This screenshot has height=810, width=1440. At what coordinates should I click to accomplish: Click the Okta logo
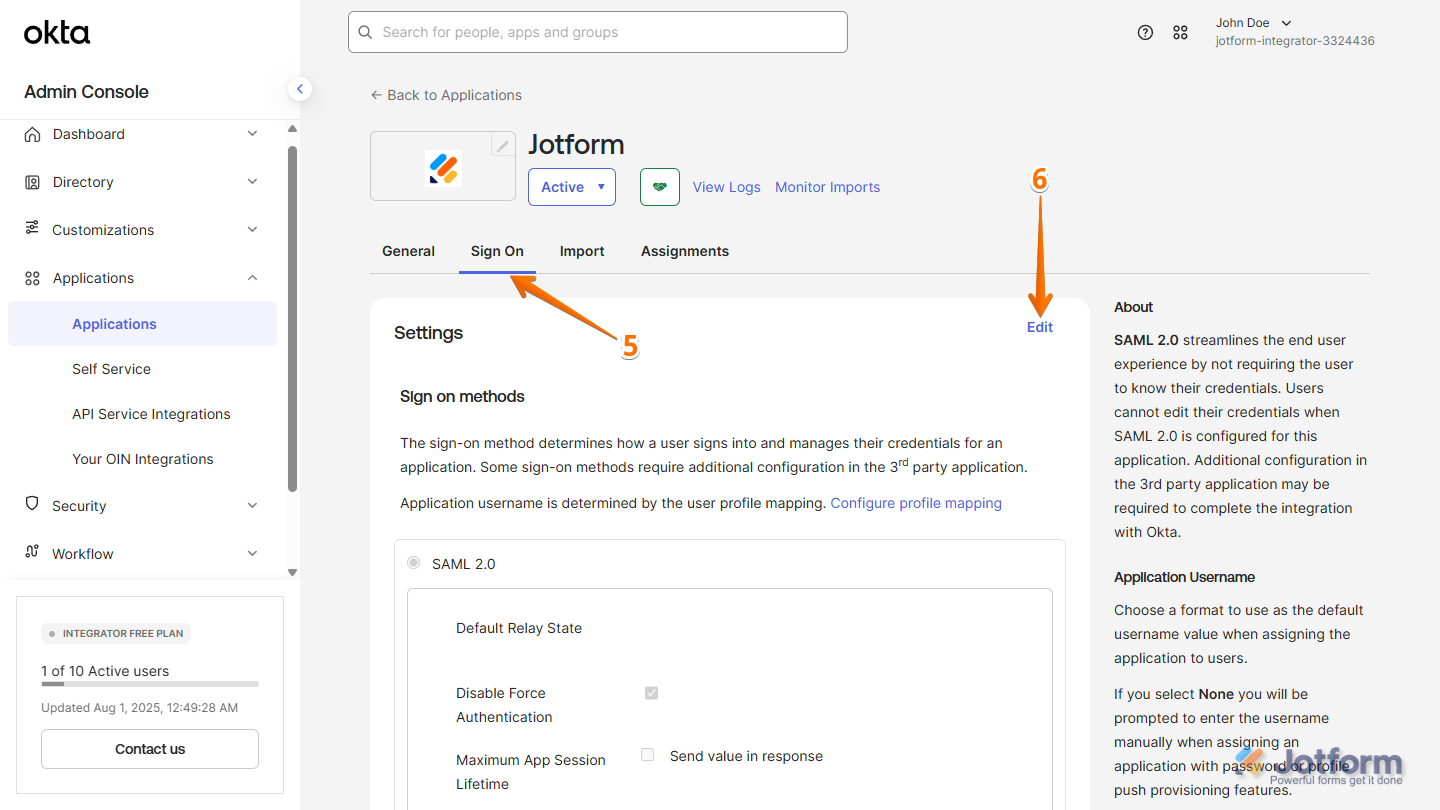pos(57,33)
